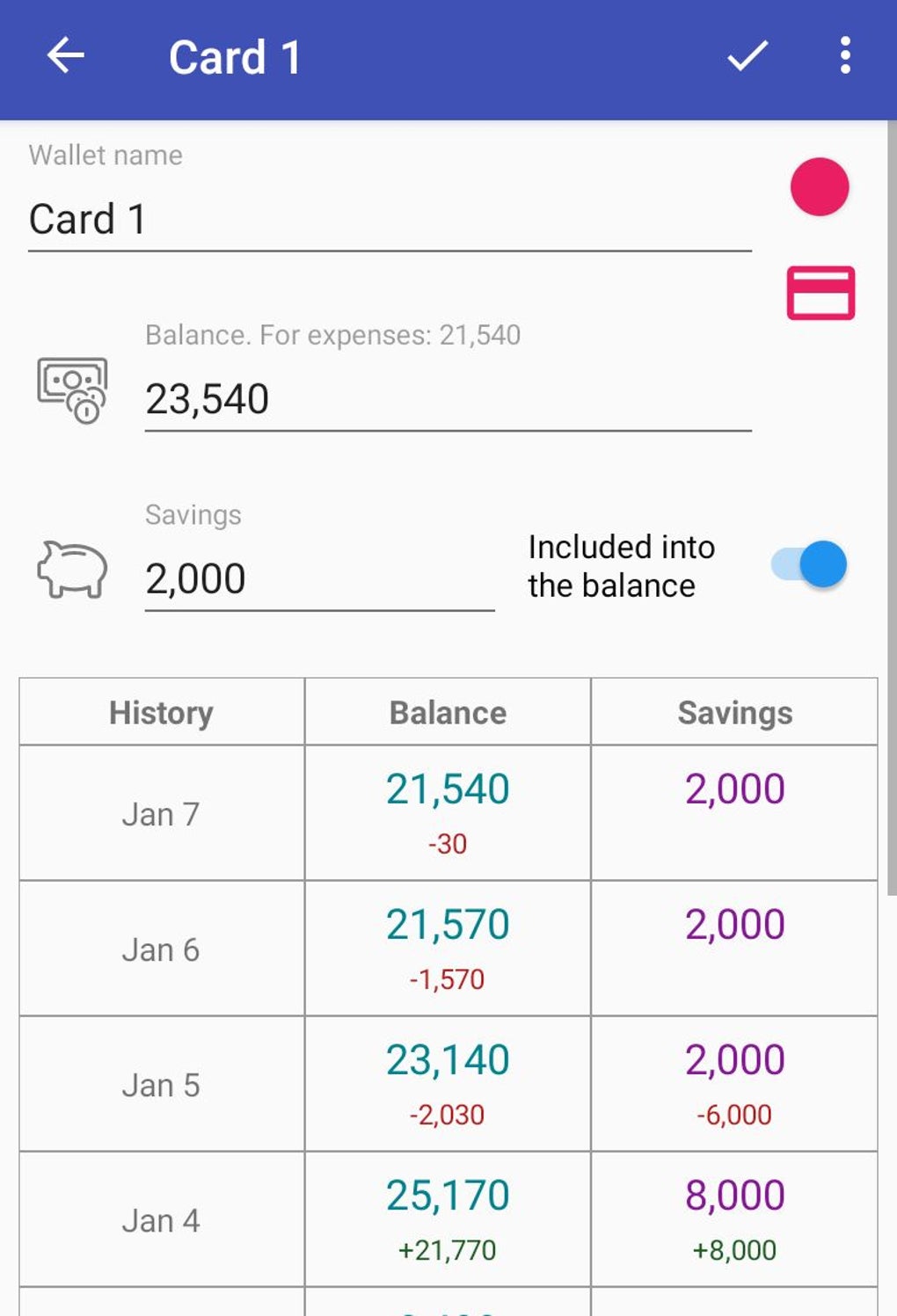
Task: Tap the pink wallet color circle
Action: pyautogui.click(x=820, y=187)
